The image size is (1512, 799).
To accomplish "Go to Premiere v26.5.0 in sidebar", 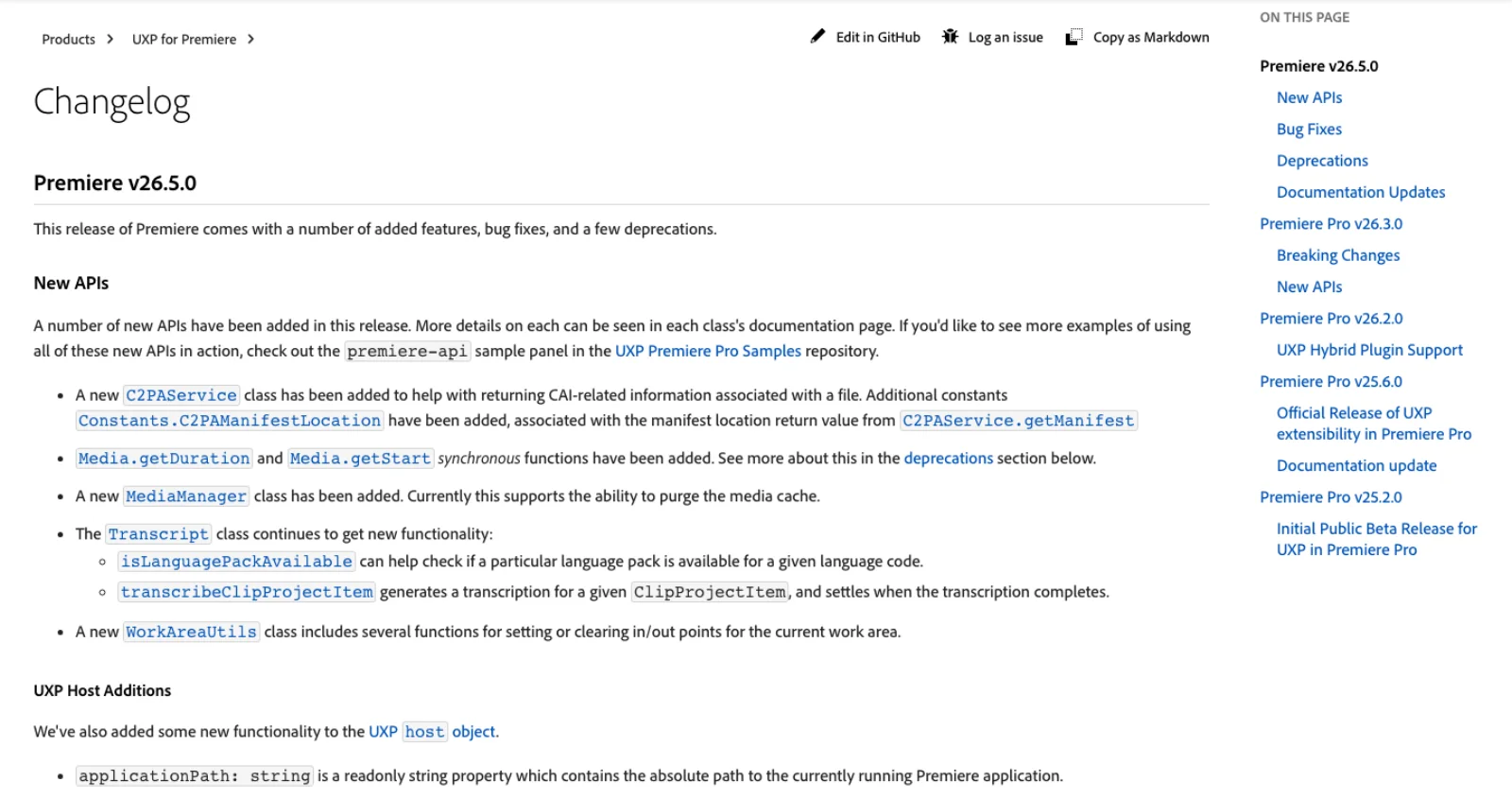I will coord(1318,66).
